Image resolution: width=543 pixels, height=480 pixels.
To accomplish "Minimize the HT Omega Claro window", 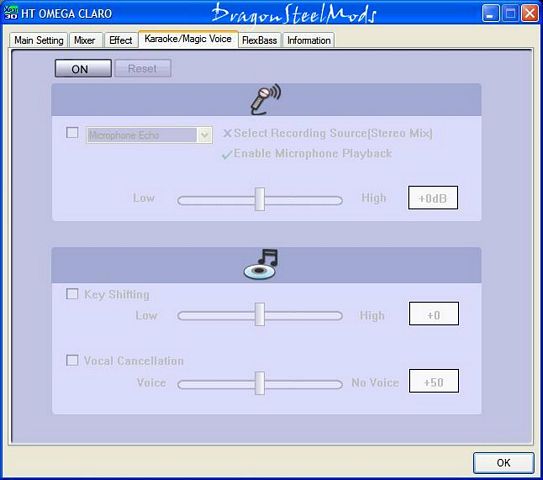I will click(x=490, y=14).
